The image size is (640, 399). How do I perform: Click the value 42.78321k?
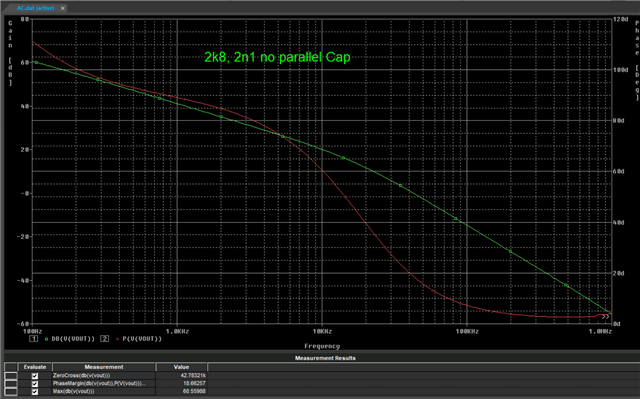(x=193, y=376)
